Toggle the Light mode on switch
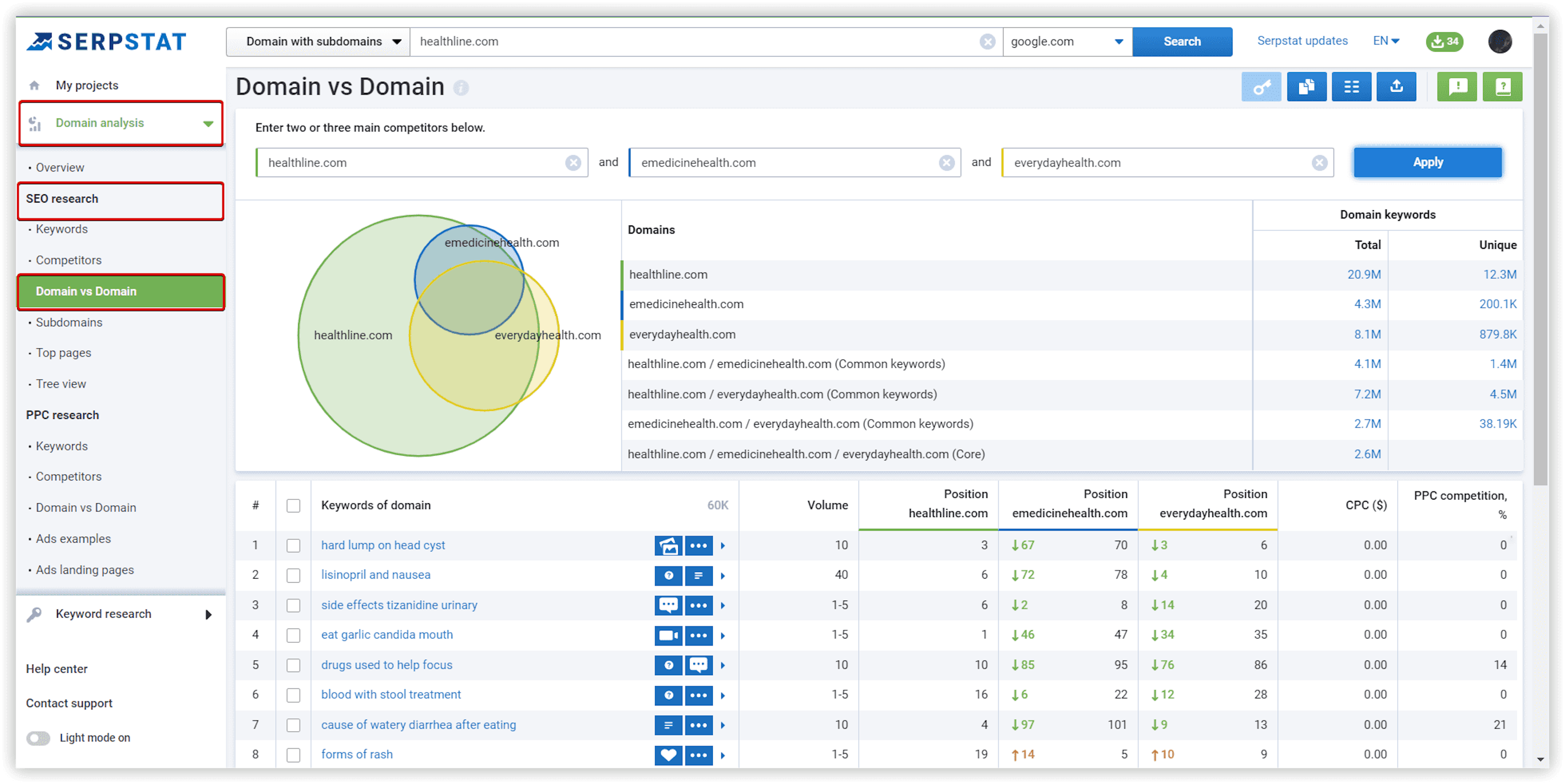The width and height of the screenshot is (1565, 784). click(x=38, y=738)
